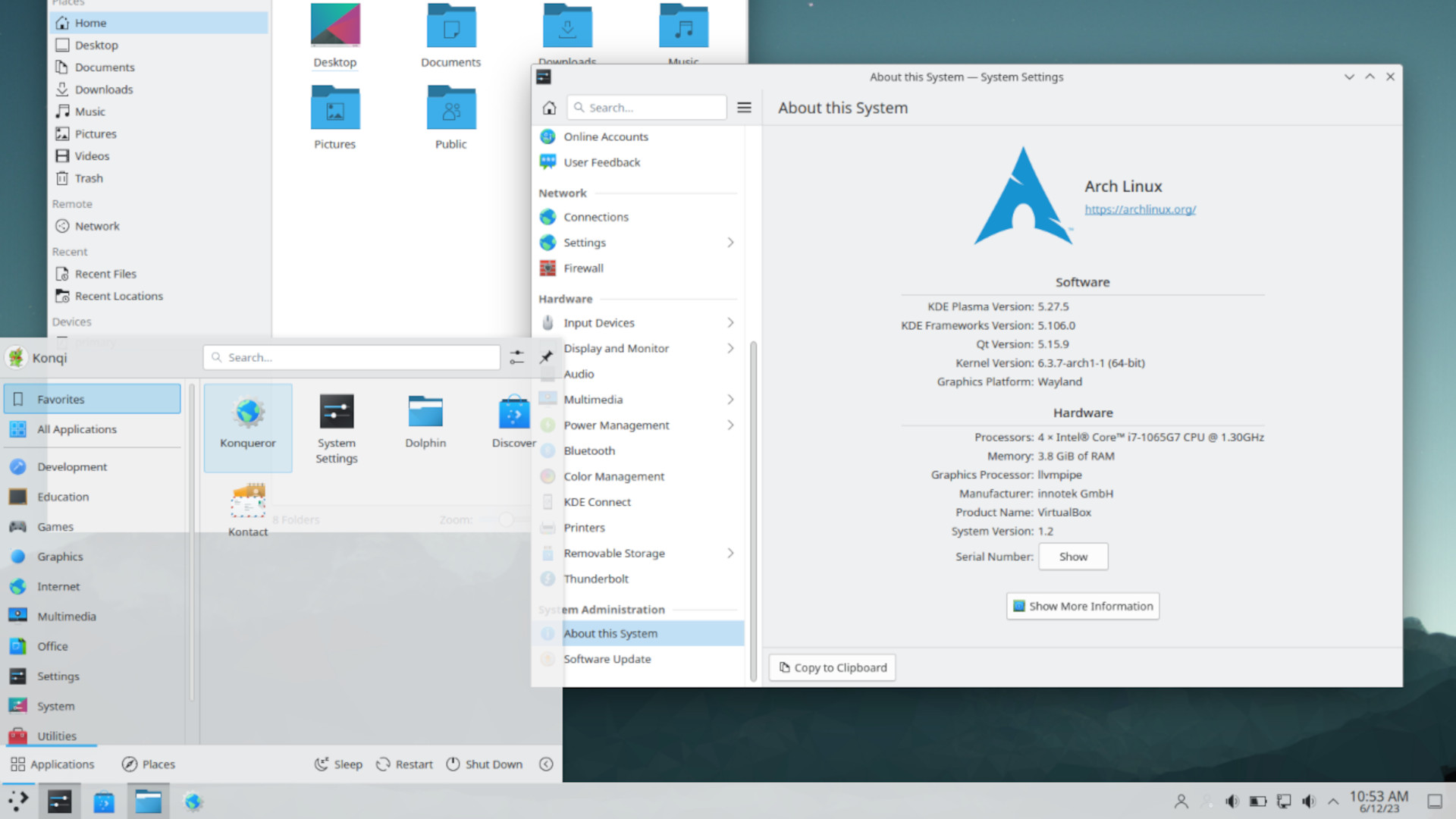Expand Display and Monitor submenu
Screen dimensions: 1456x819
(730, 349)
